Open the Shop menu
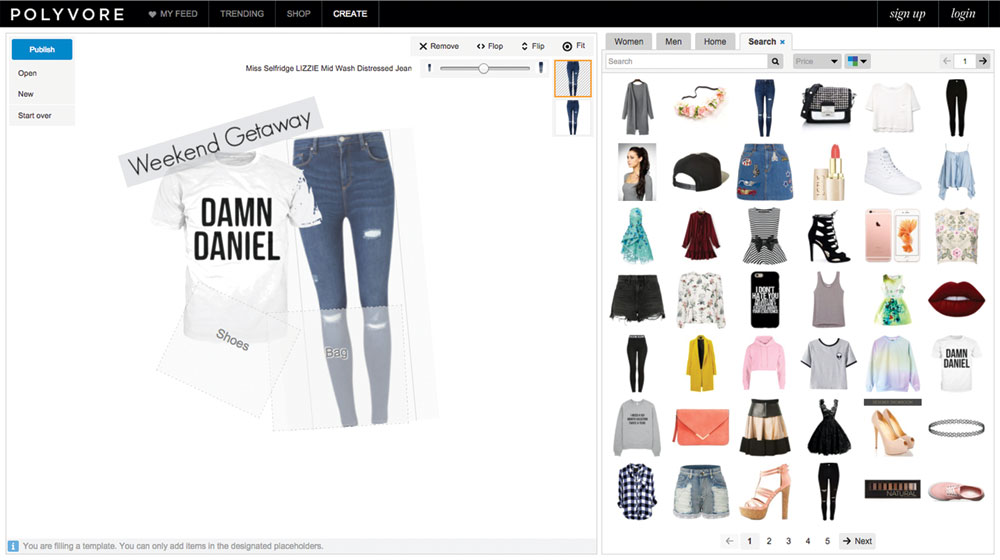 pyautogui.click(x=298, y=13)
